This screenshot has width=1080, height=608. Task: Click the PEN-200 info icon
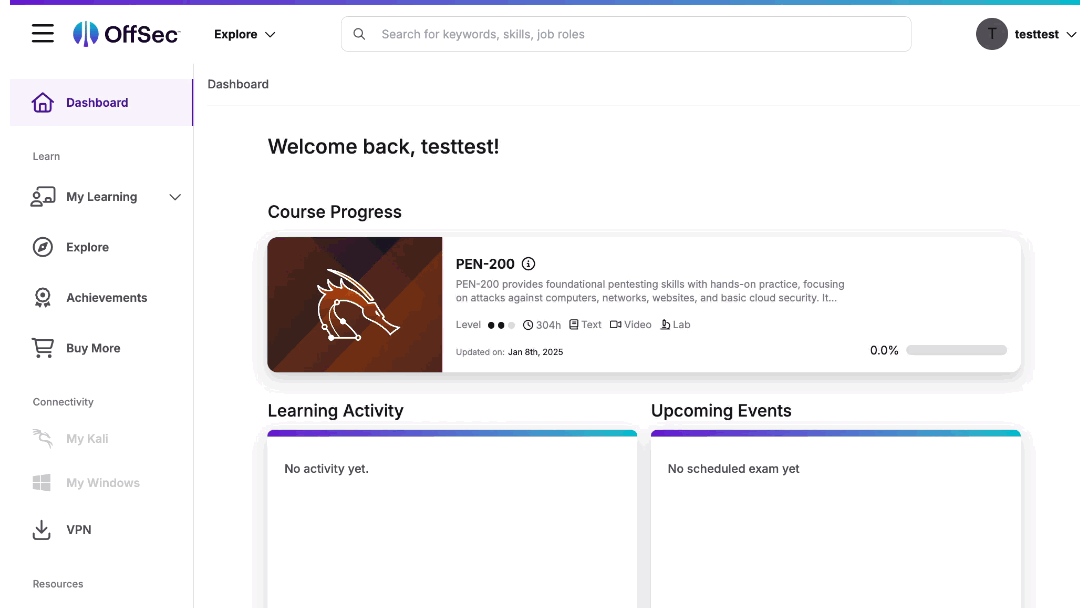coord(528,264)
